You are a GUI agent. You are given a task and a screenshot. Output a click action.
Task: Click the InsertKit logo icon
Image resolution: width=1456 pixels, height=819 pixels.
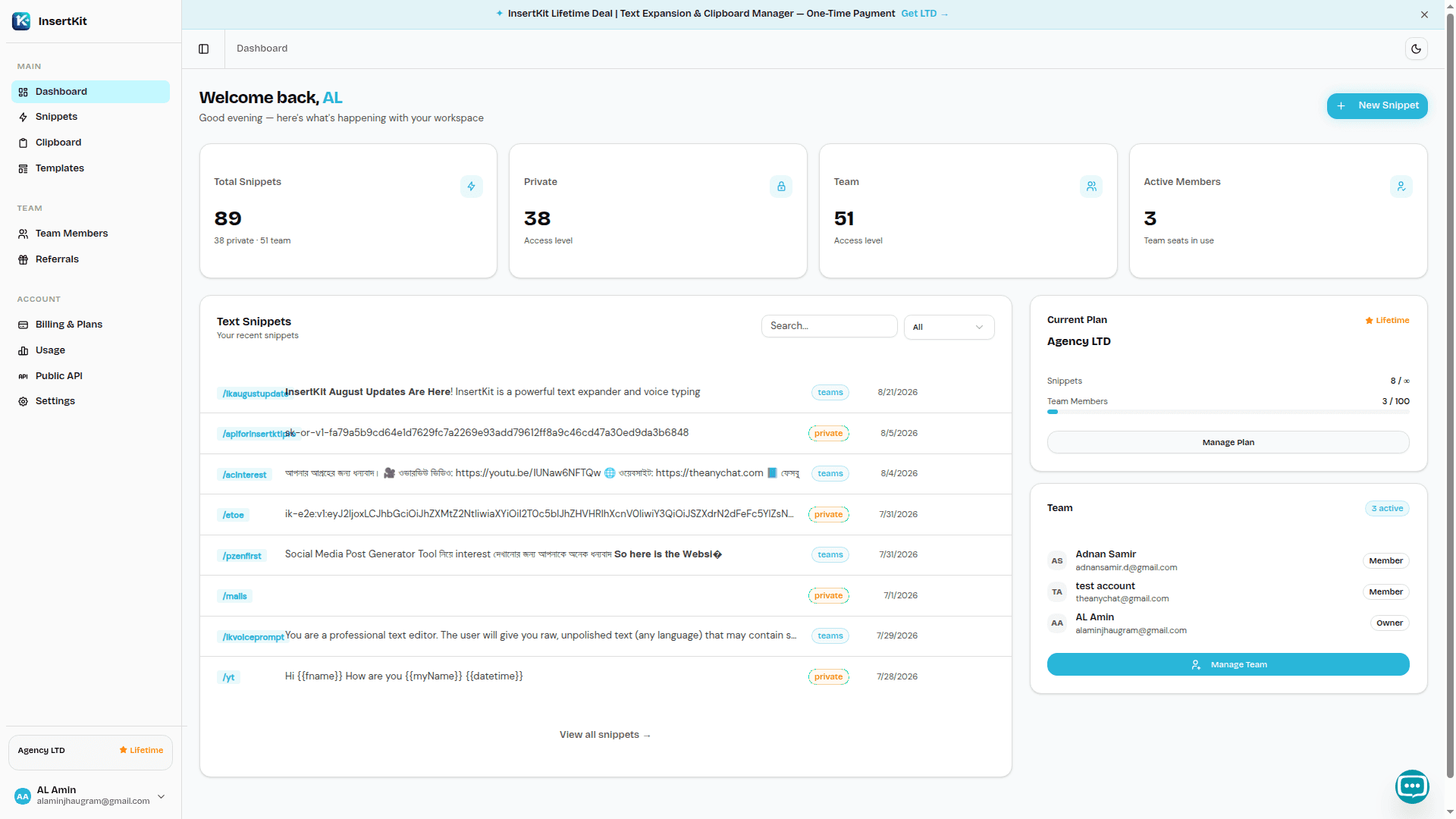[21, 21]
